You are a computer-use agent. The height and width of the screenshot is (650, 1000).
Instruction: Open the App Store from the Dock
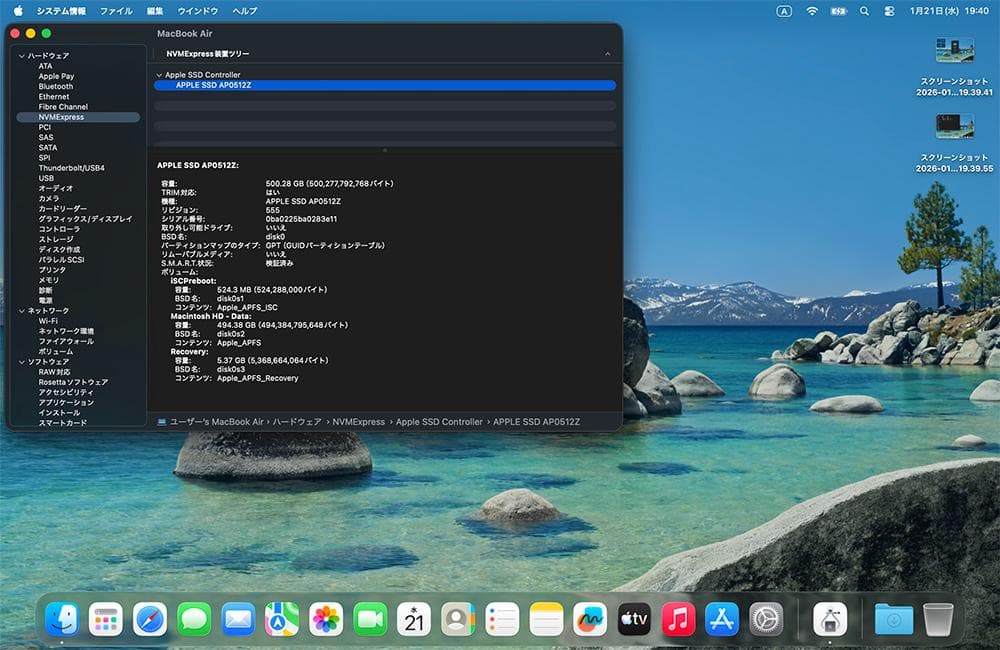coord(722,620)
